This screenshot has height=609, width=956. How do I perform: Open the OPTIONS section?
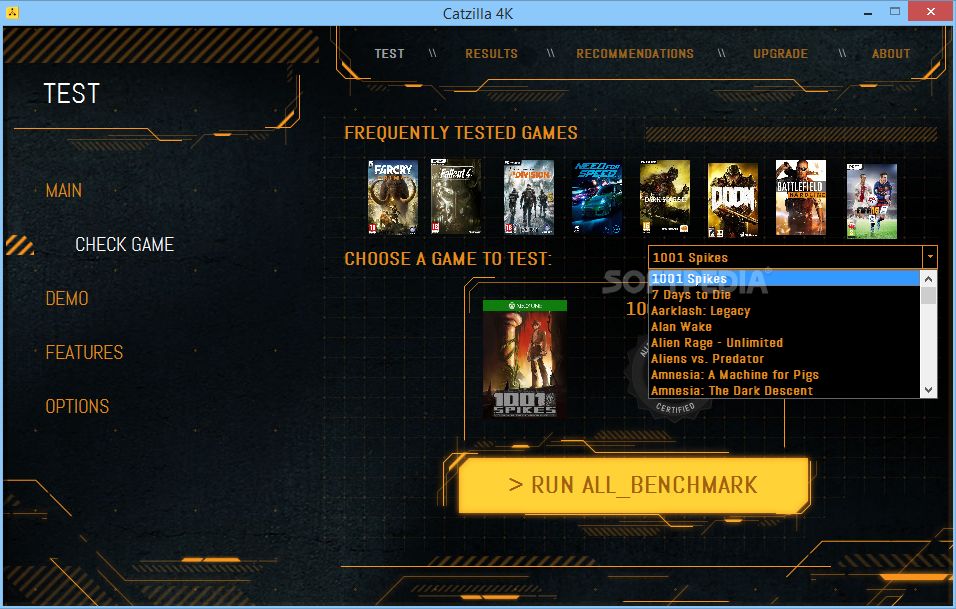click(x=77, y=406)
